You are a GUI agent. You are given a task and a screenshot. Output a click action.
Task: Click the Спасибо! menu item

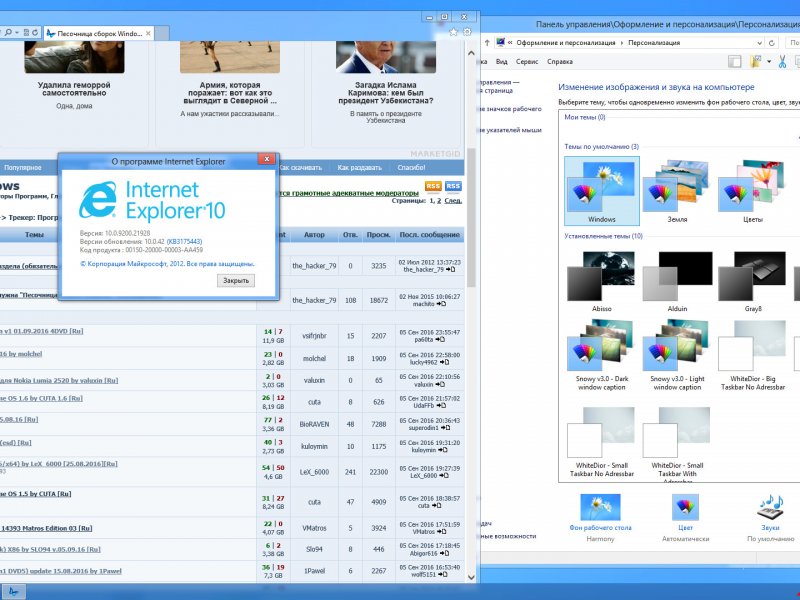click(x=411, y=167)
